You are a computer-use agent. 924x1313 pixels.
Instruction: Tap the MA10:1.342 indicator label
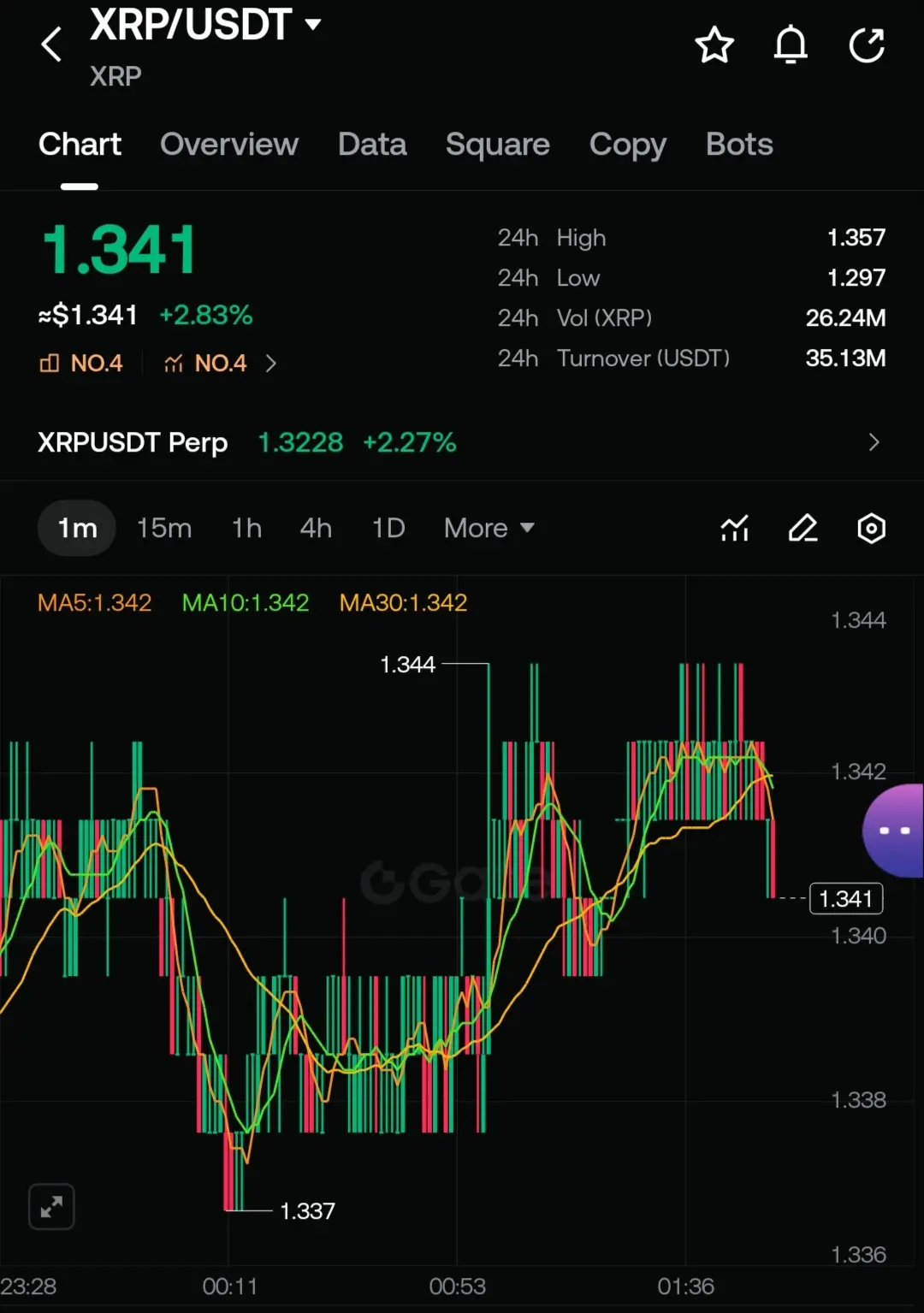tap(246, 603)
